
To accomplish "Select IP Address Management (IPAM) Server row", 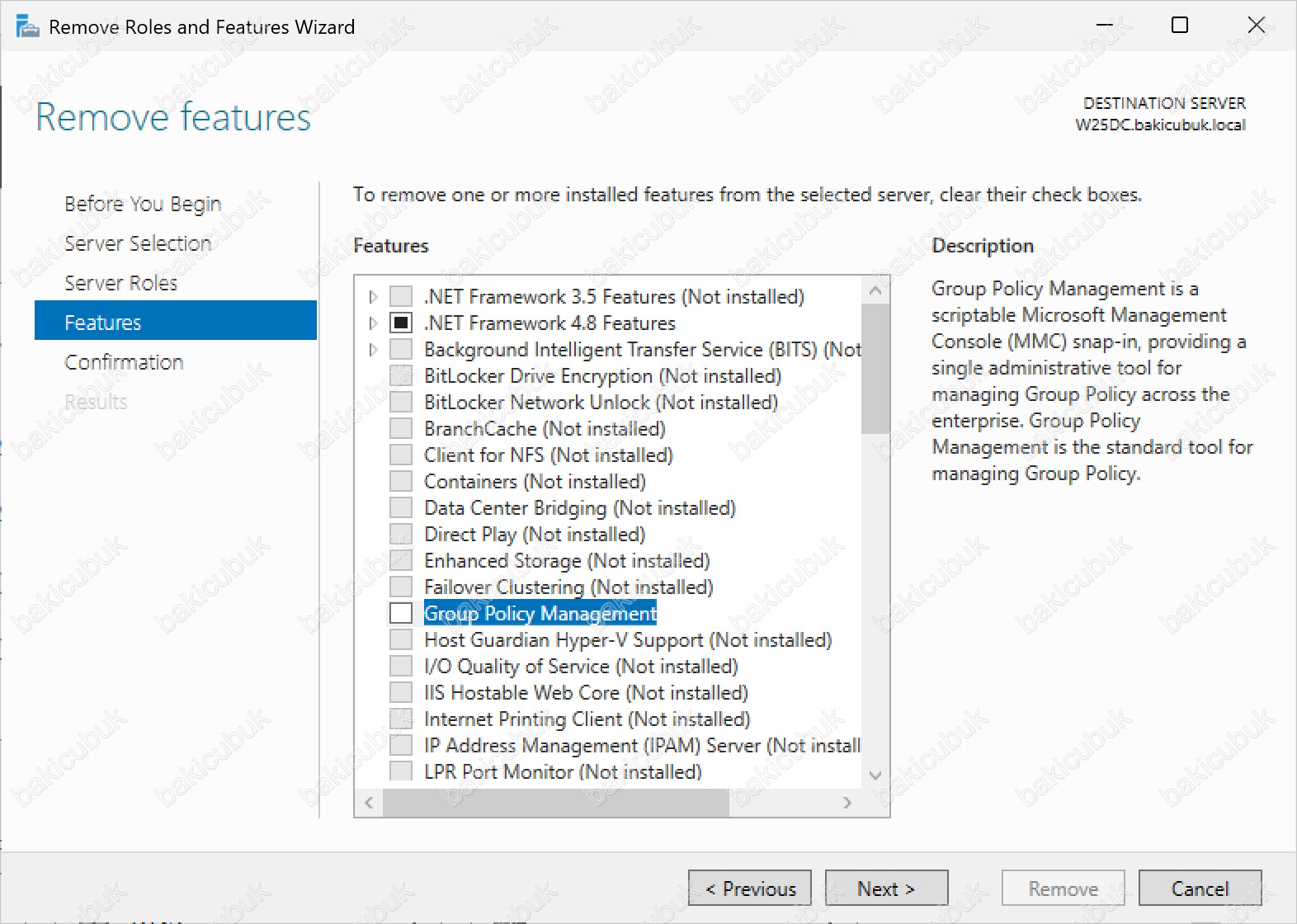I will [642, 746].
